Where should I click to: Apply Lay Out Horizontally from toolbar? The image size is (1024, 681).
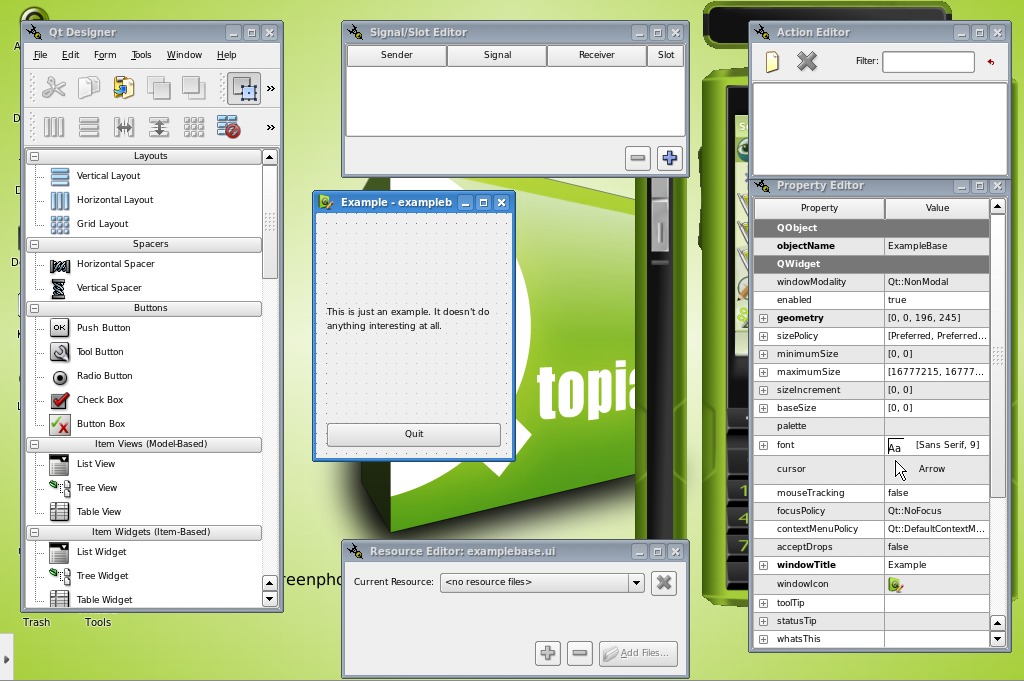point(54,127)
